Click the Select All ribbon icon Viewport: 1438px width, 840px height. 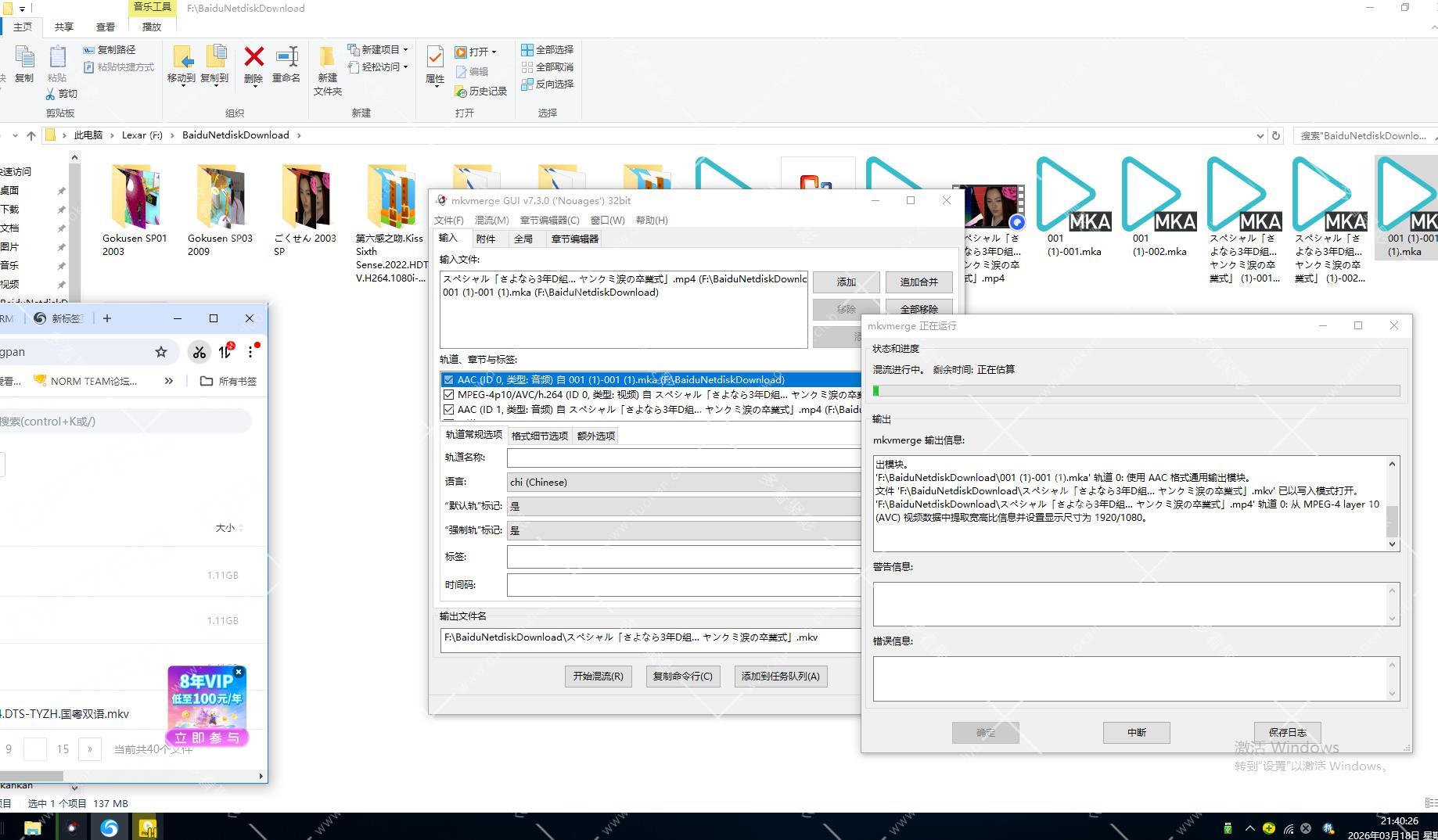tap(527, 49)
